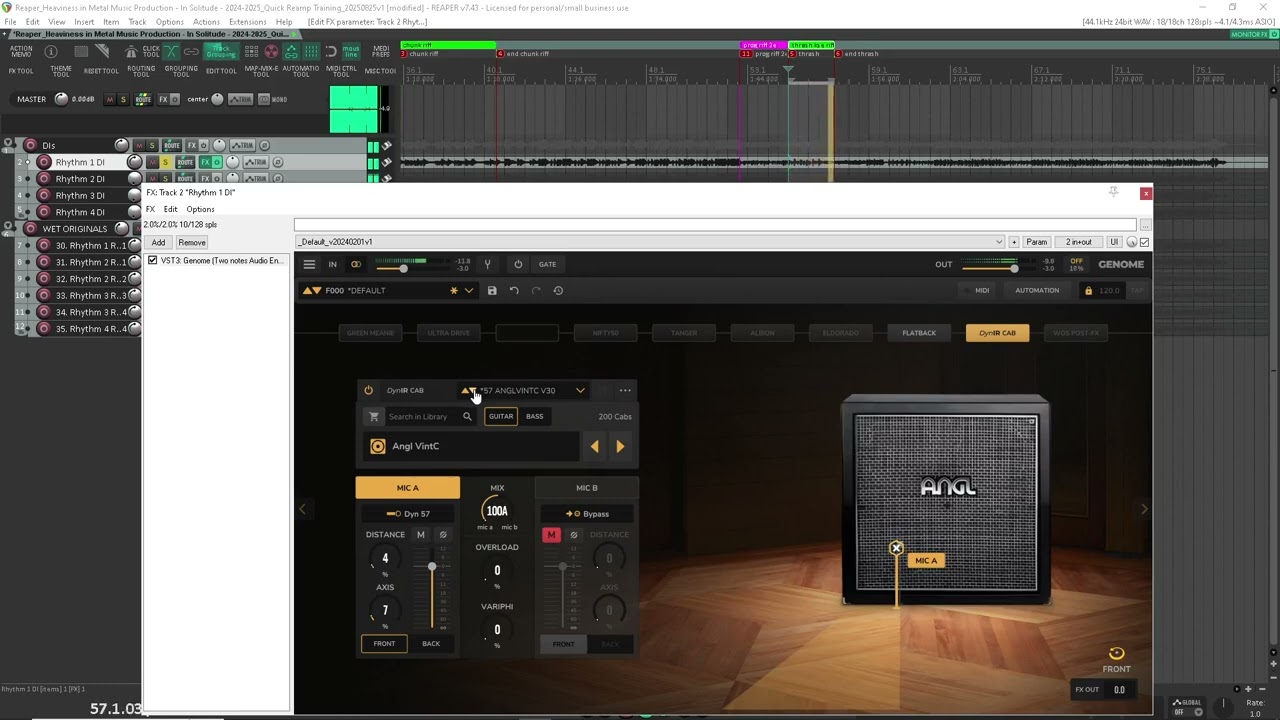Image resolution: width=1280 pixels, height=720 pixels.
Task: Save the F000 DEFAULT preset
Action: click(x=492, y=291)
